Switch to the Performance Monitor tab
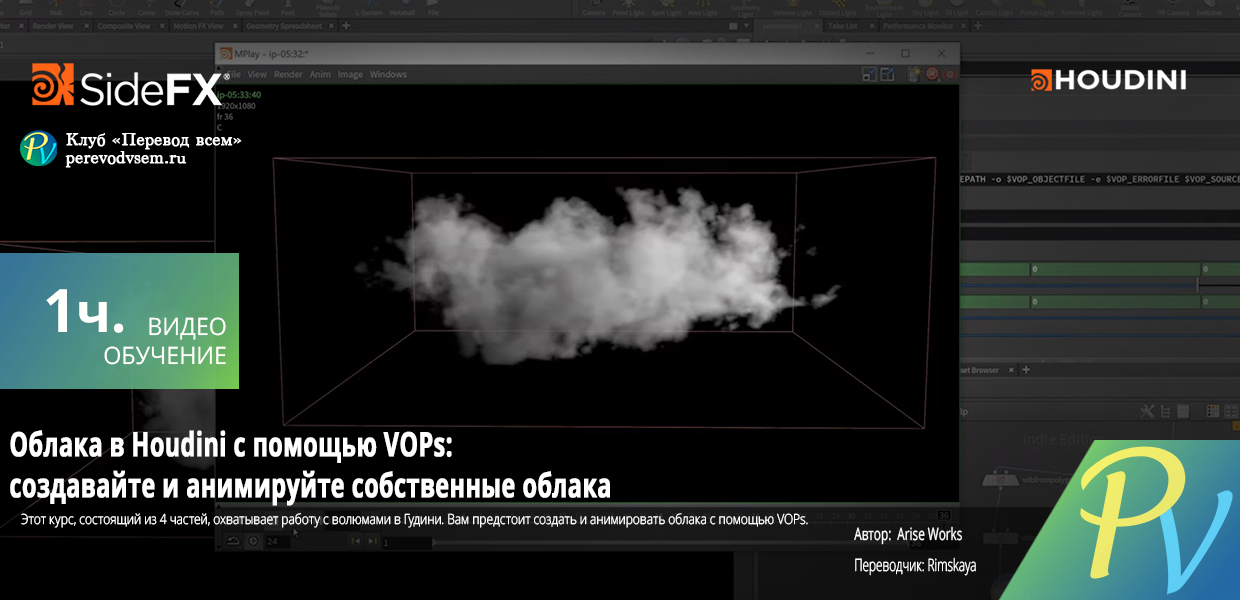 tap(919, 25)
